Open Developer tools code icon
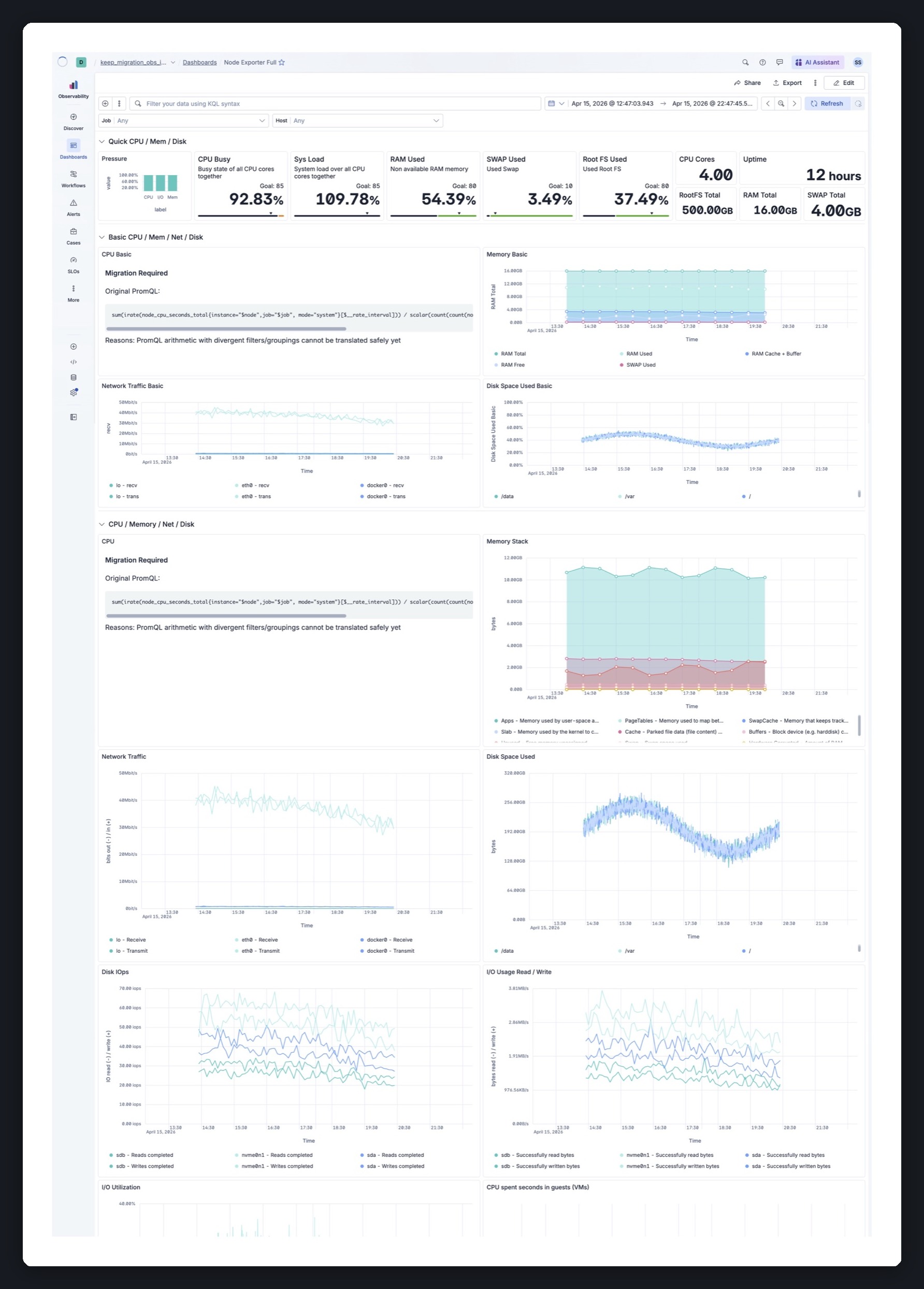The height and width of the screenshot is (1289, 924). pyautogui.click(x=74, y=362)
